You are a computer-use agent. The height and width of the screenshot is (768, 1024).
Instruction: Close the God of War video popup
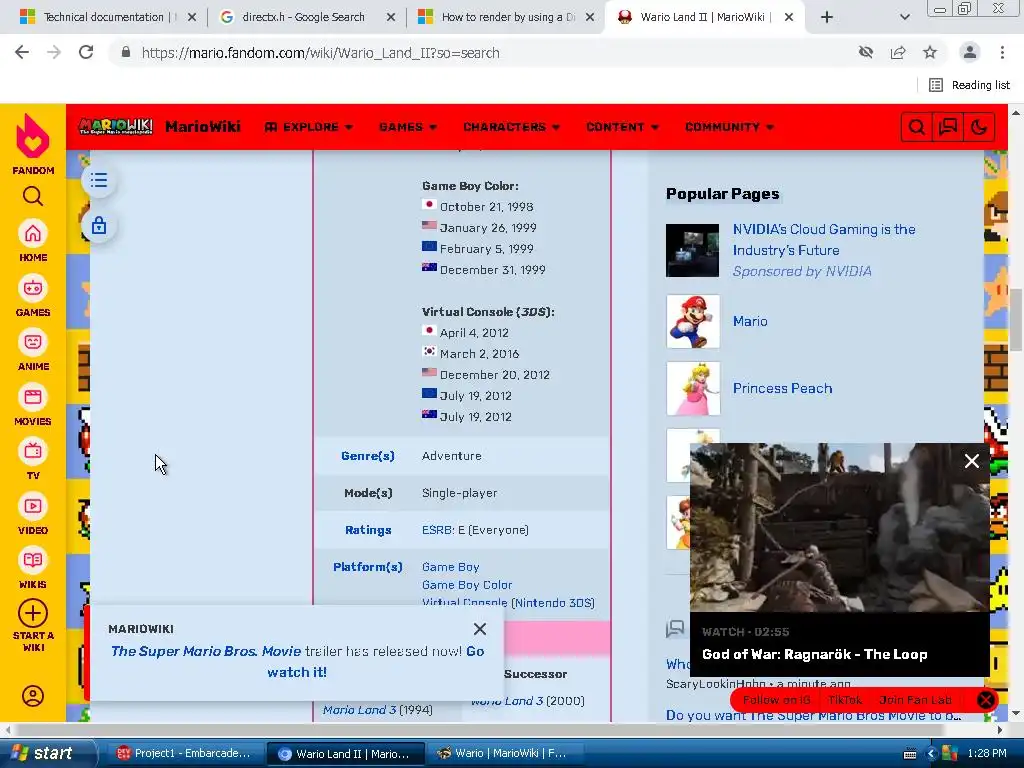click(x=971, y=461)
